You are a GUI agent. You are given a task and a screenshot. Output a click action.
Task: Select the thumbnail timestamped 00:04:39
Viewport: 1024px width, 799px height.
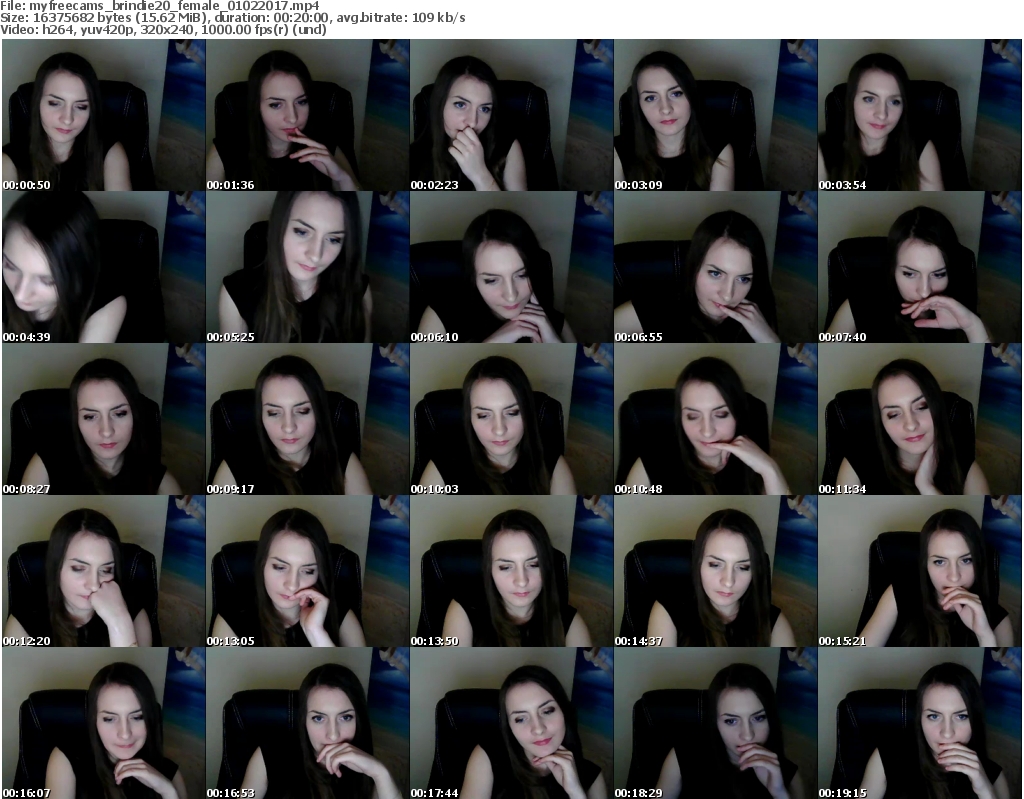point(103,267)
